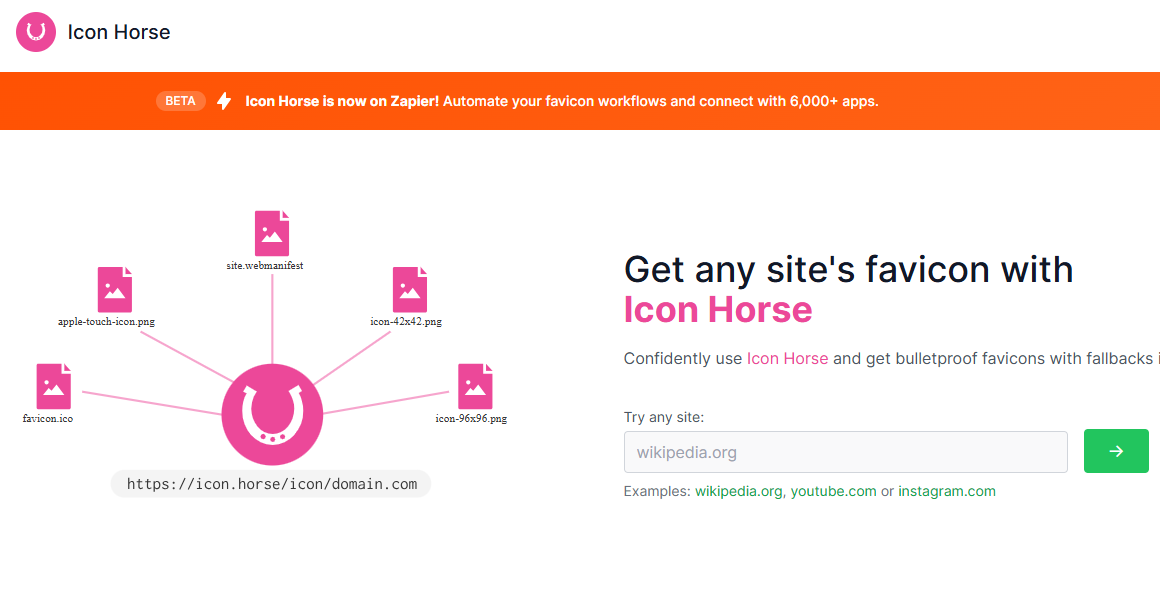Click the pink 'Icon Horse' headline text

coord(718,309)
